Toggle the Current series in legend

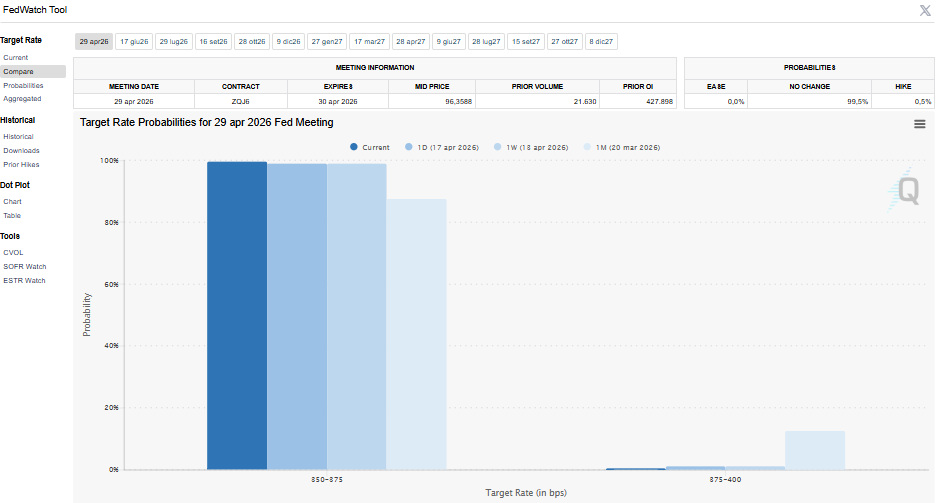(370, 147)
